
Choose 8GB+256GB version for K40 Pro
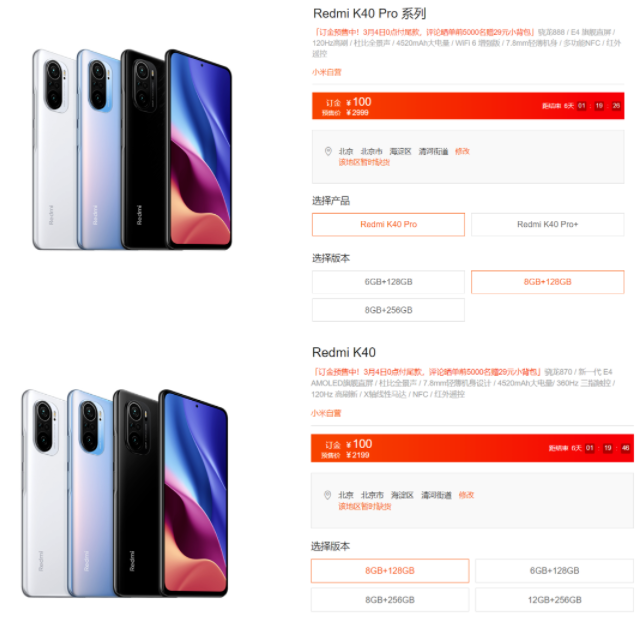(x=388, y=310)
